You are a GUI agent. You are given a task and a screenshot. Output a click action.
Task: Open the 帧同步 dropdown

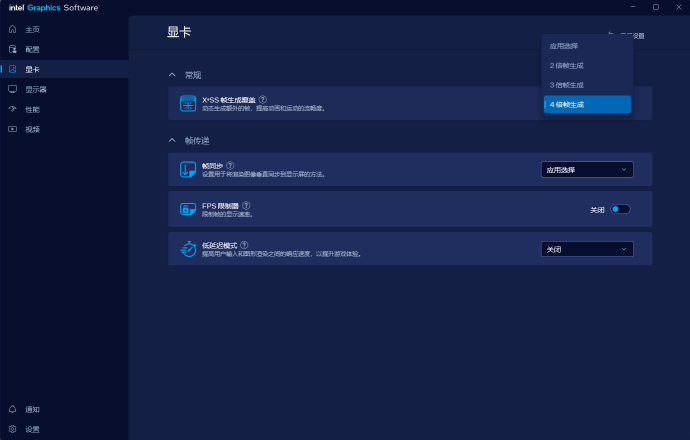587,170
